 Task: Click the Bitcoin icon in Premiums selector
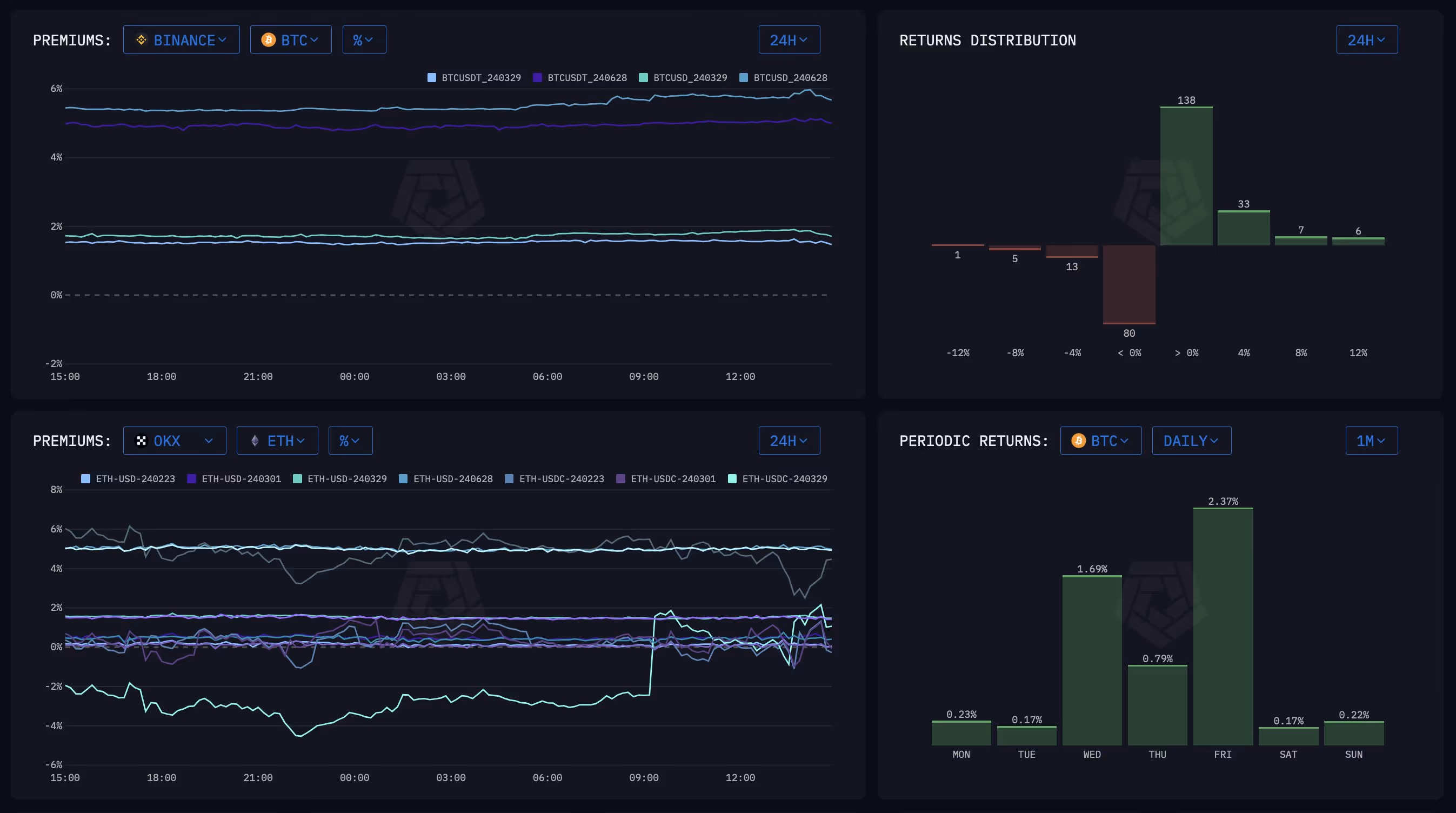268,39
